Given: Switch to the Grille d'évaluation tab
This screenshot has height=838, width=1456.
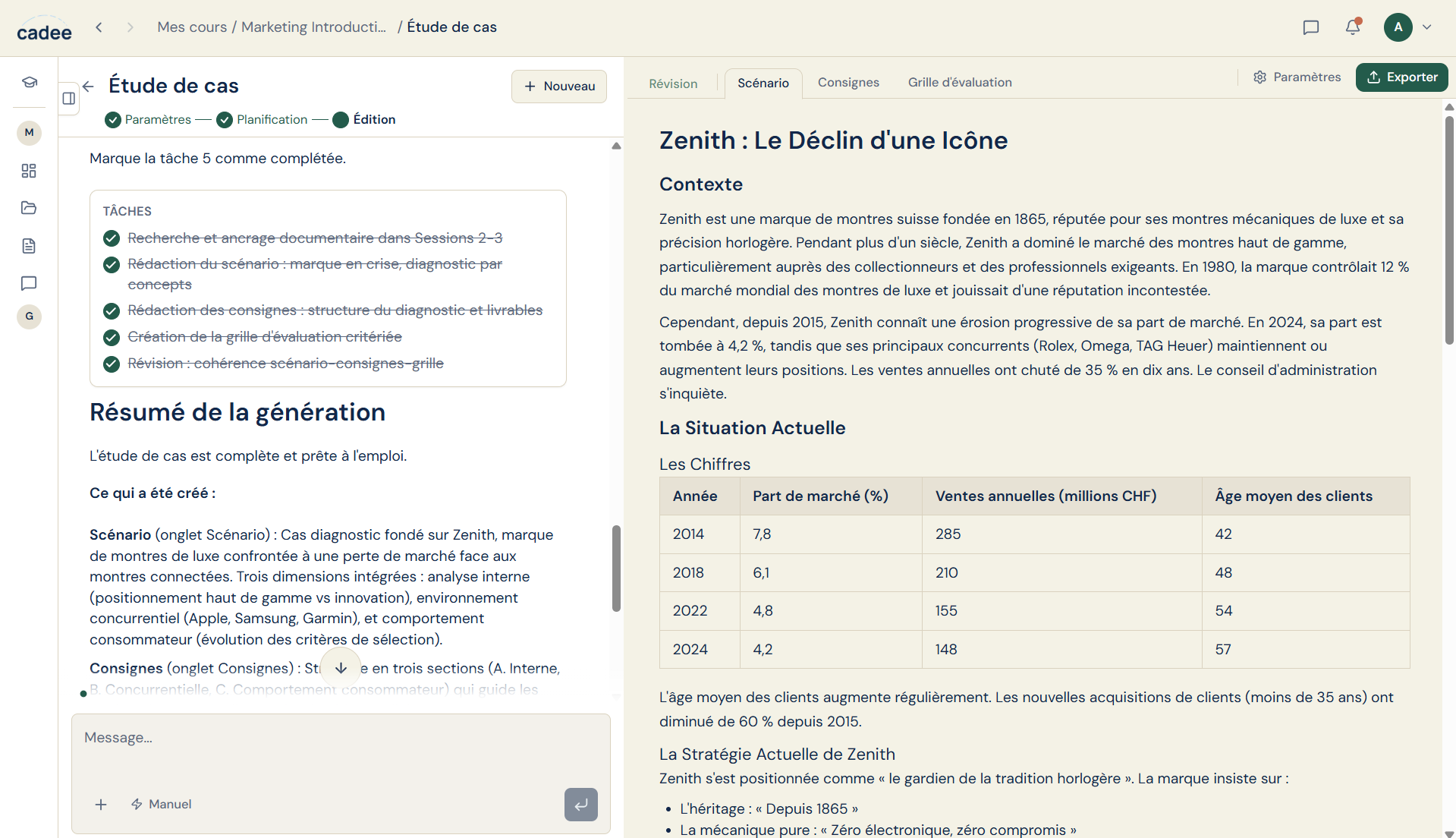Looking at the screenshot, I should pyautogui.click(x=960, y=83).
